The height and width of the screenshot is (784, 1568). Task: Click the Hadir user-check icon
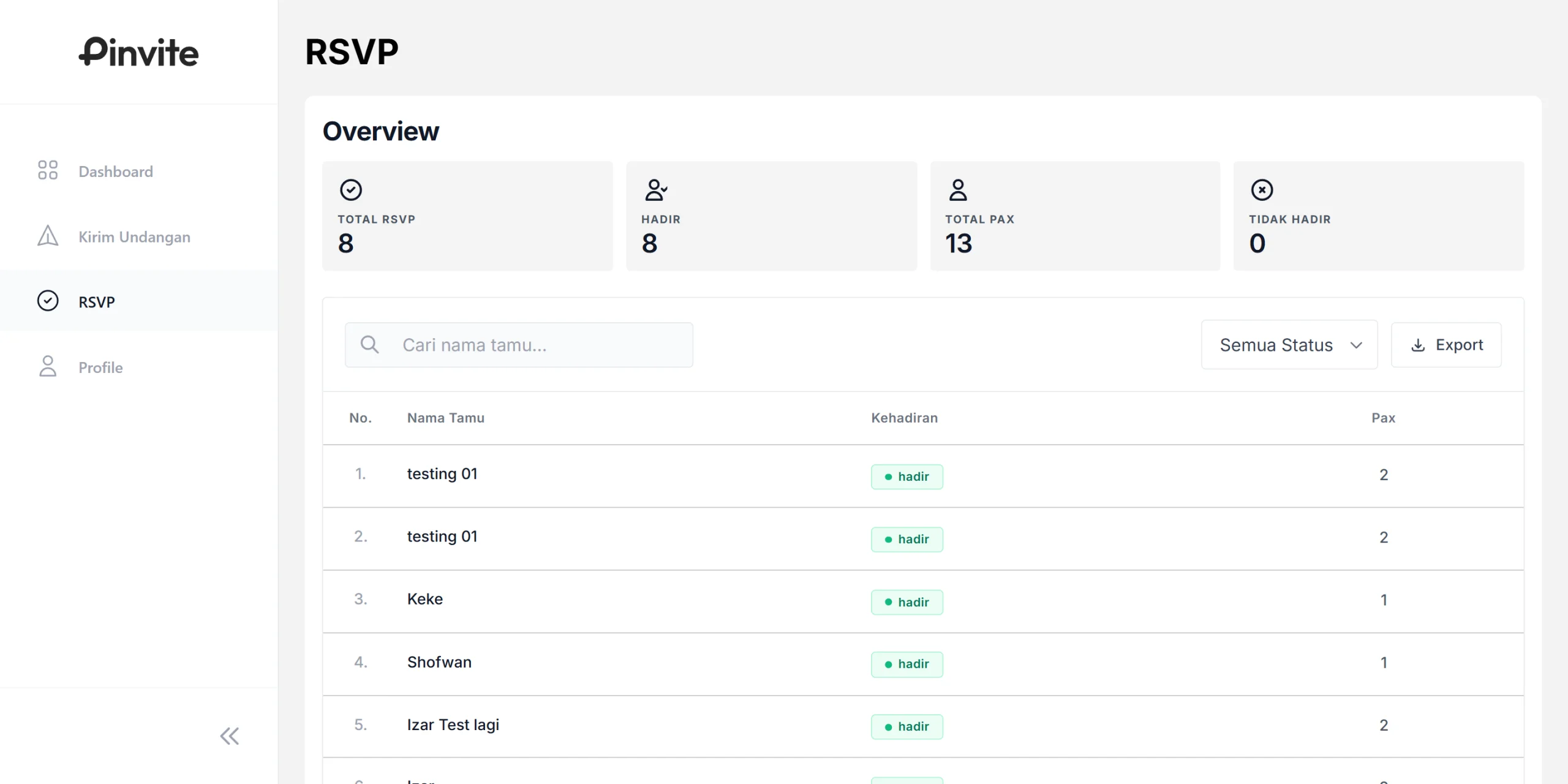pyautogui.click(x=655, y=190)
